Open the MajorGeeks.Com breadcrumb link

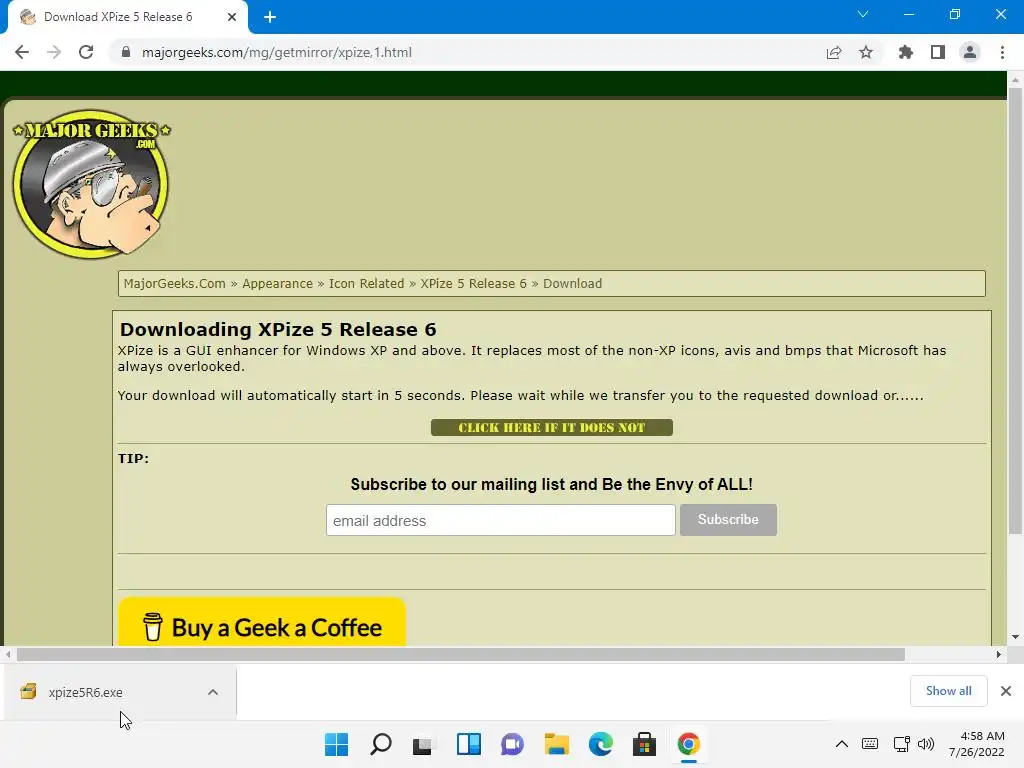pos(174,283)
